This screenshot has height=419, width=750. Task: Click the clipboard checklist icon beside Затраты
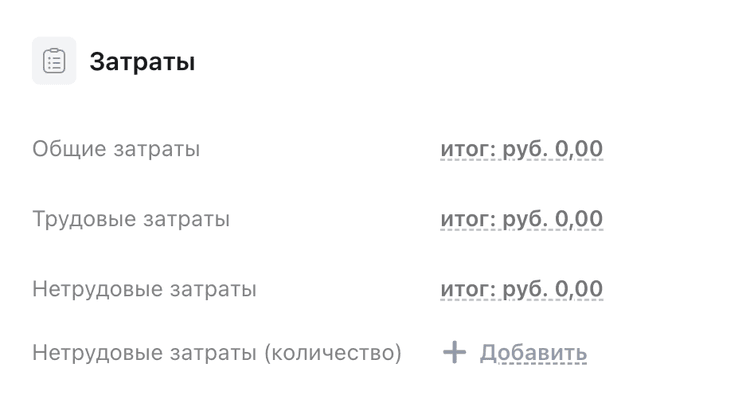[54, 61]
